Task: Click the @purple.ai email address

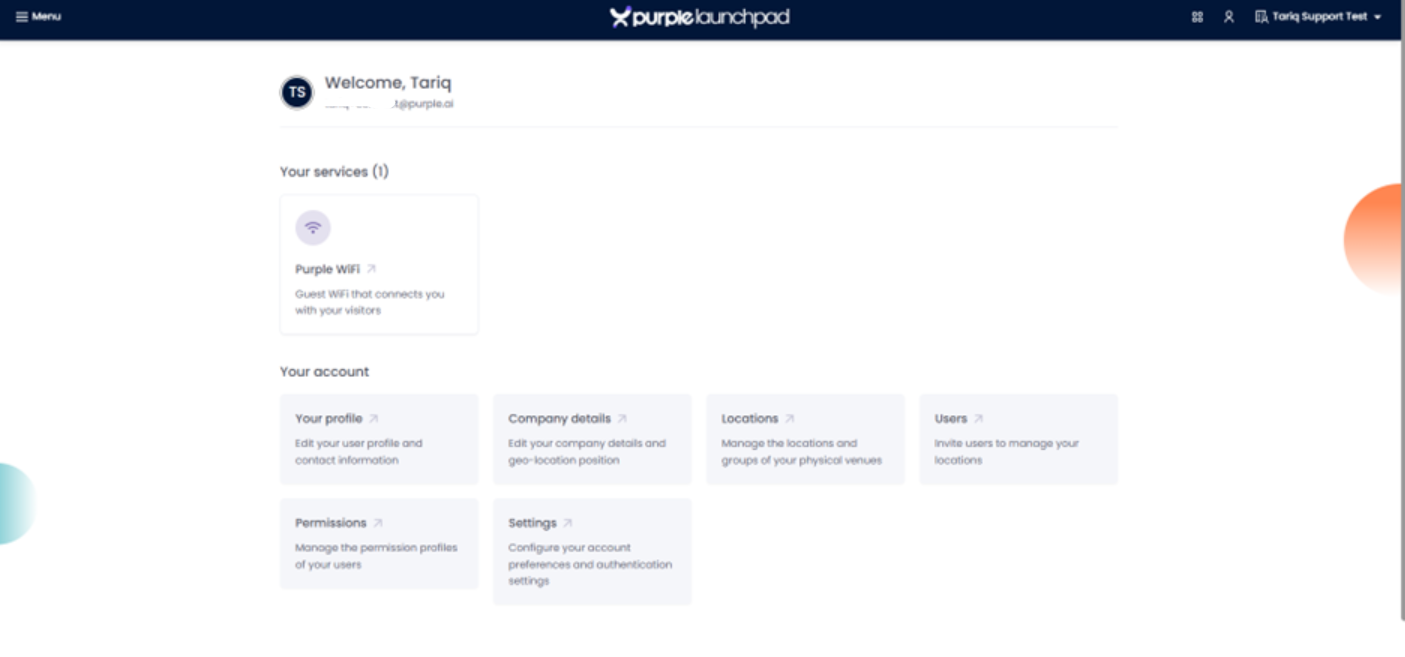Action: [x=389, y=104]
